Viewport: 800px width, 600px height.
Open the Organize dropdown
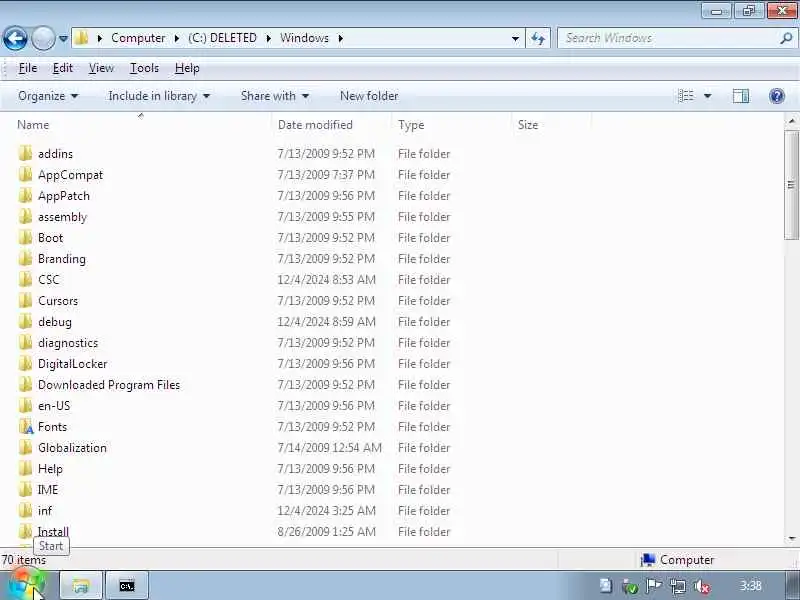[48, 96]
